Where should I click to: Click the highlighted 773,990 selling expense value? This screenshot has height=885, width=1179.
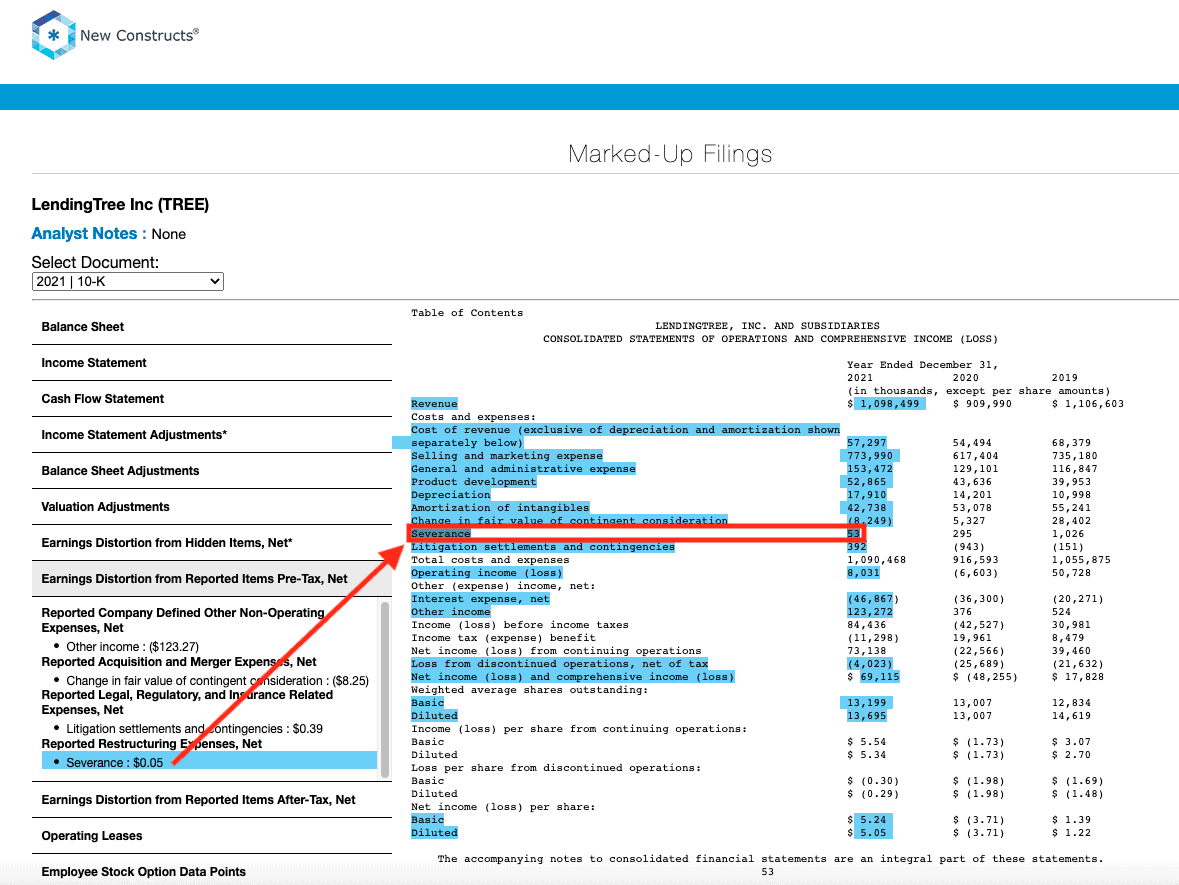point(870,456)
